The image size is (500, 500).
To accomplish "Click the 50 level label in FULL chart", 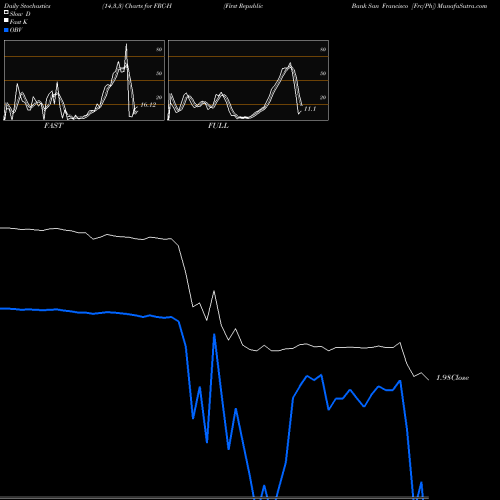I will (323, 73).
